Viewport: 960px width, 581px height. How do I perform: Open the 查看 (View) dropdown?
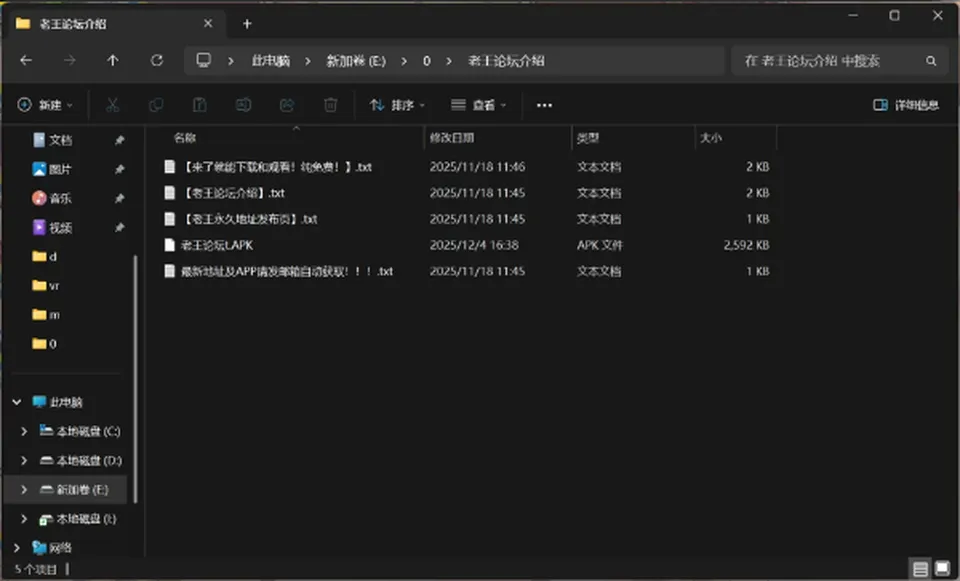(479, 105)
